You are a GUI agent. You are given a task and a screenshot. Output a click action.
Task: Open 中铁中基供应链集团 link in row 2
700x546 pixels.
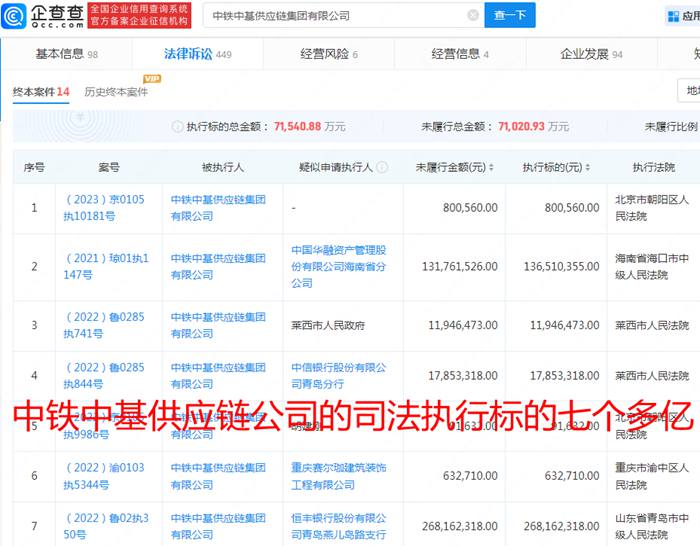[x=218, y=267]
